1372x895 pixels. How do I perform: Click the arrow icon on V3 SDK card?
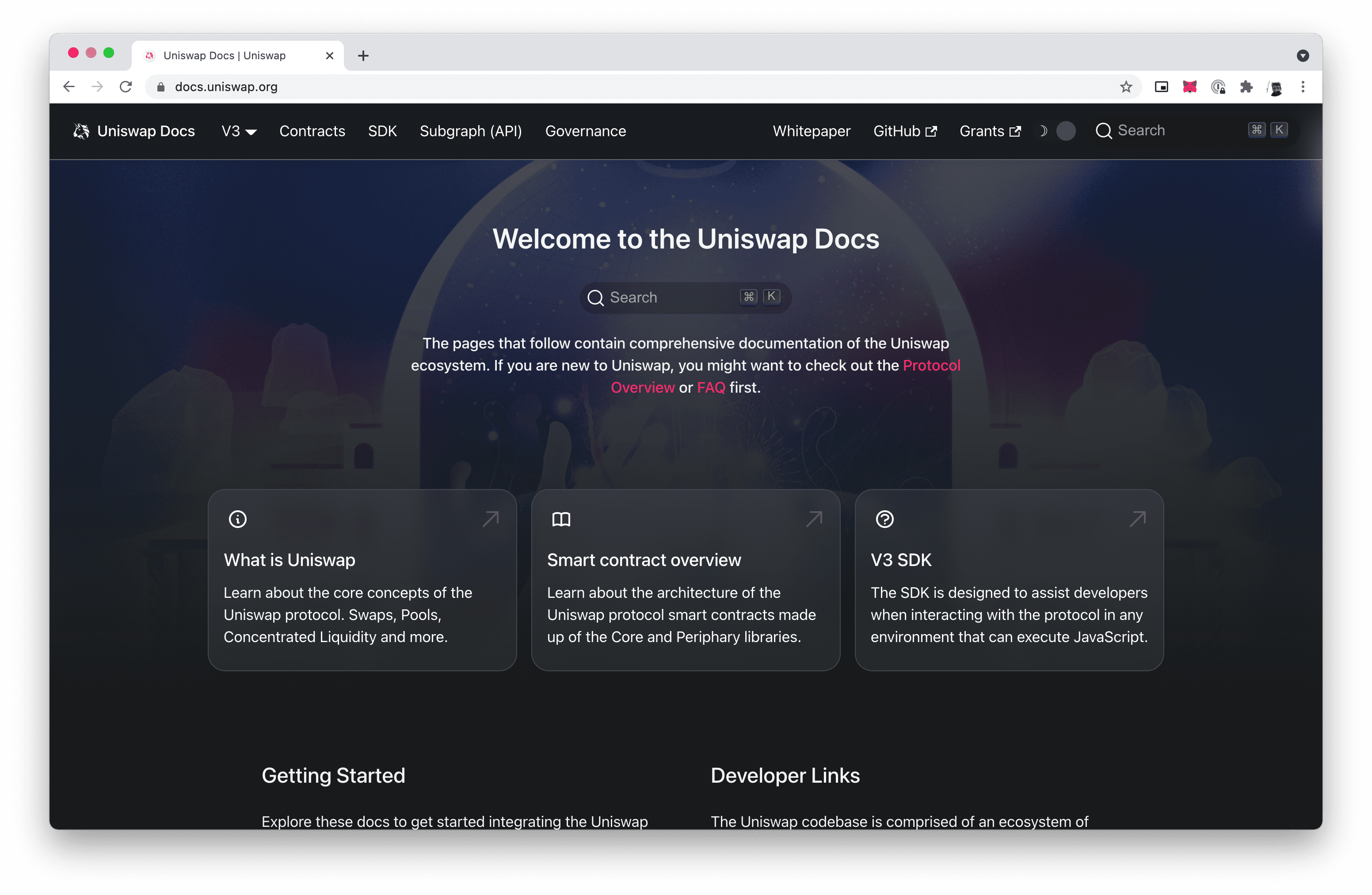pos(1137,519)
